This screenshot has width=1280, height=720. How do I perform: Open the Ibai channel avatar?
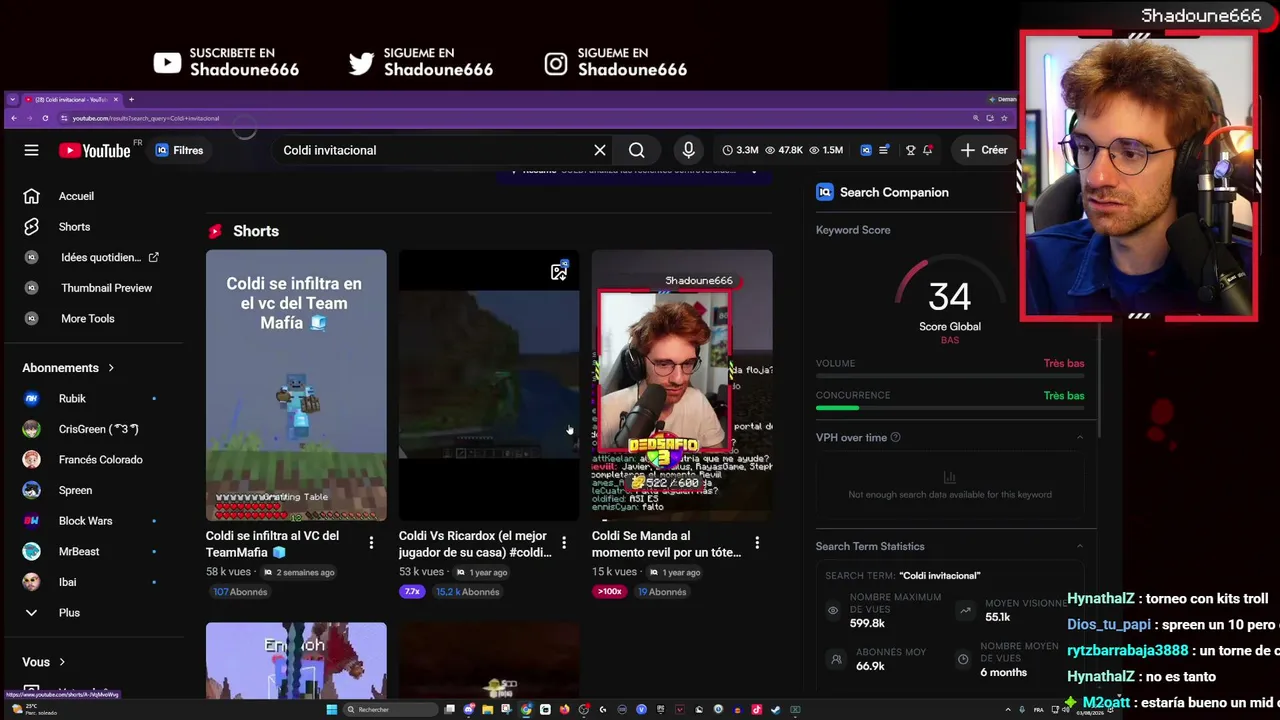[32, 582]
